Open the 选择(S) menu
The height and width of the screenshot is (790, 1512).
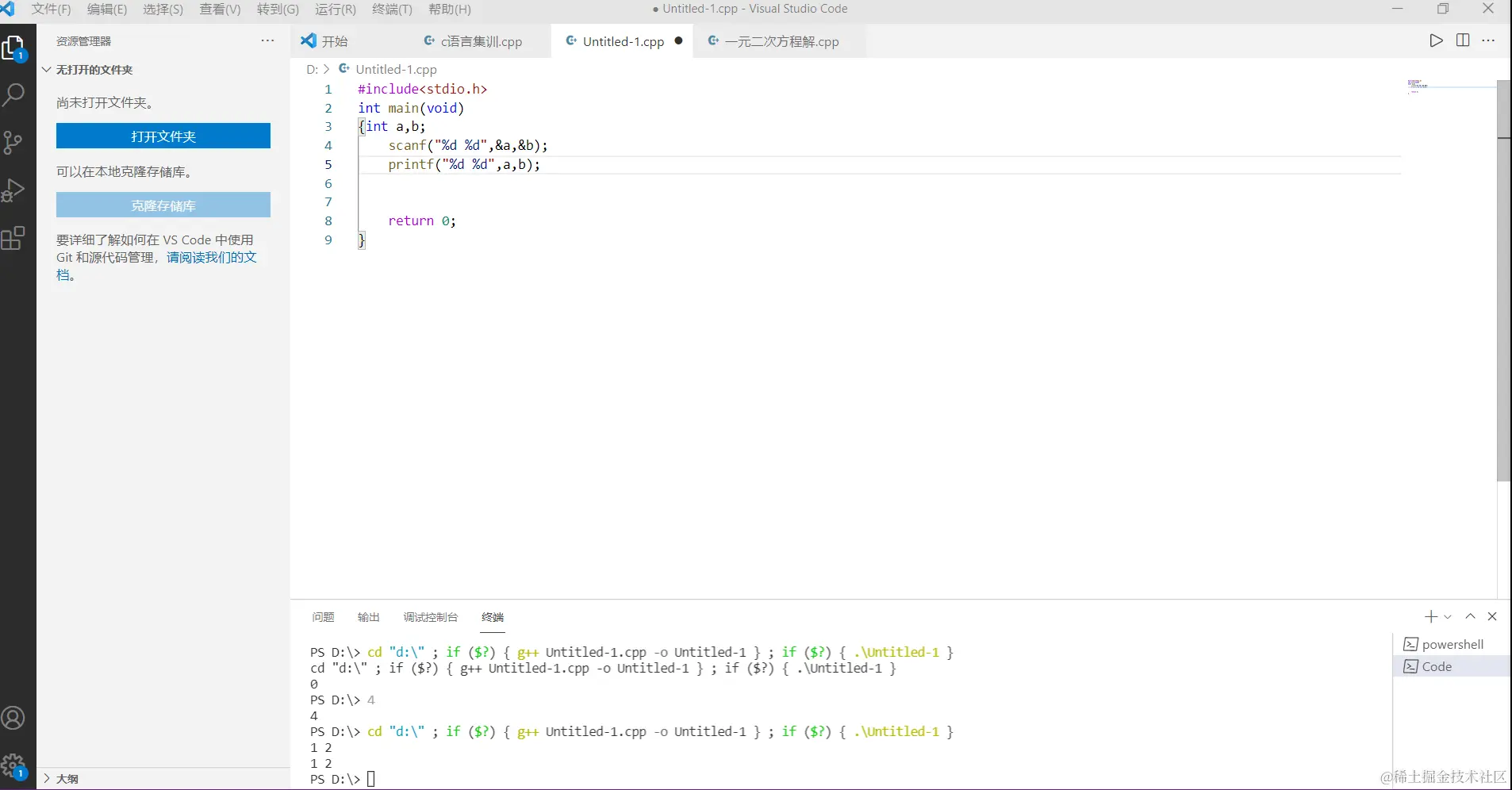pos(163,10)
